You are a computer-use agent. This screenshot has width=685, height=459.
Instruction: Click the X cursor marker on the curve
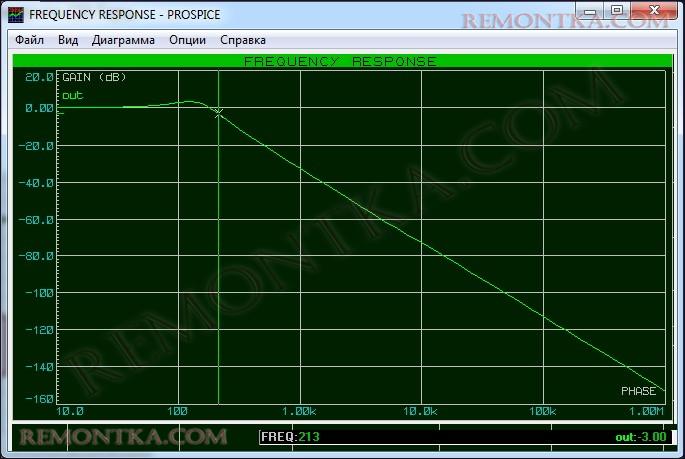(x=219, y=113)
